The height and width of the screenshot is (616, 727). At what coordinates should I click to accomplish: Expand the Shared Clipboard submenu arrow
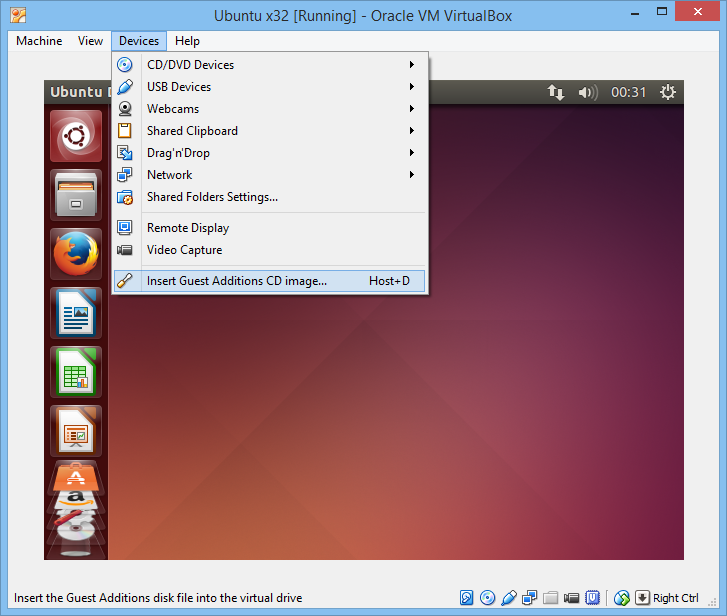click(x=411, y=131)
